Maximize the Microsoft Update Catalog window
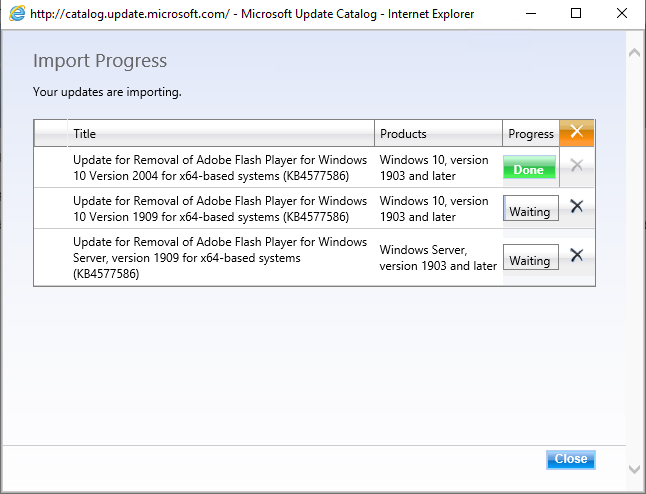The height and width of the screenshot is (494, 646). (576, 14)
